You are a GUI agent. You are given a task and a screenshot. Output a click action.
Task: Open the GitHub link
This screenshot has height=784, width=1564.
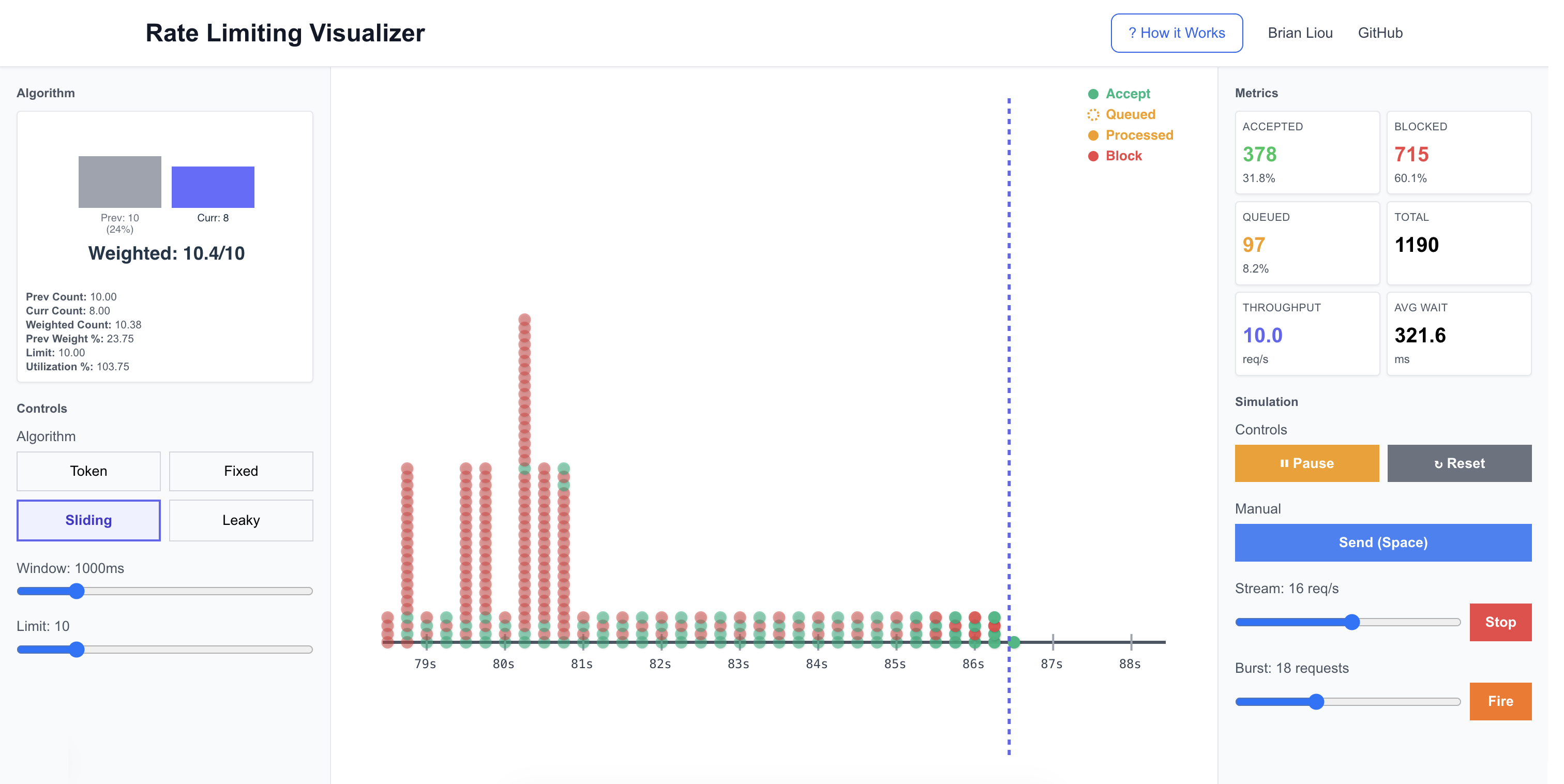tap(1379, 33)
